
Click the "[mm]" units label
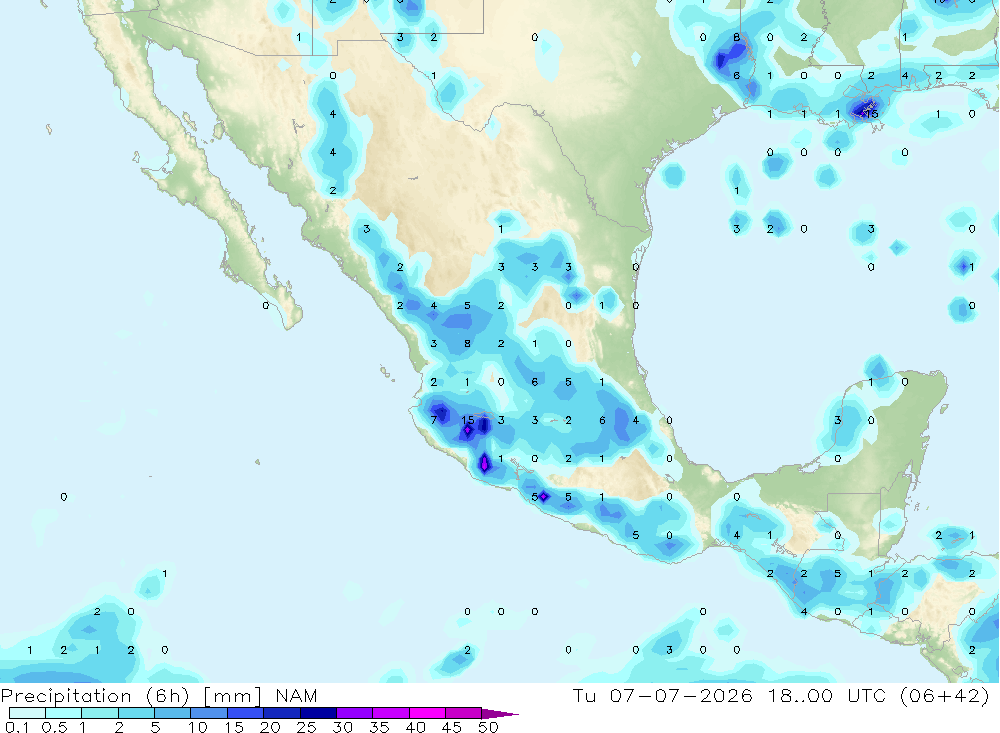click(232, 695)
